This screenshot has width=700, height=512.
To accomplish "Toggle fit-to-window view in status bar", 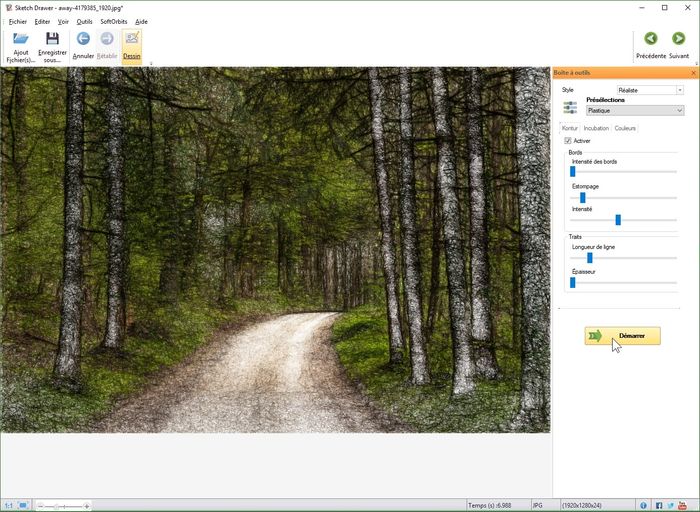I will click(23, 505).
